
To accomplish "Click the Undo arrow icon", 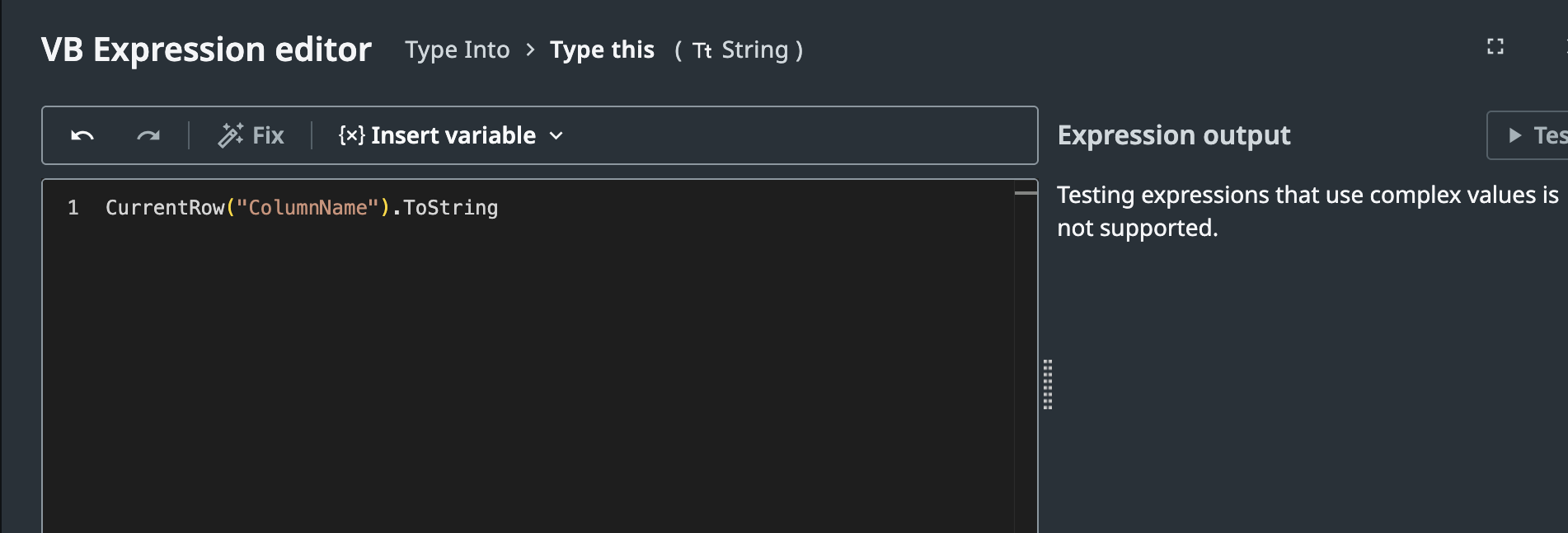I will tap(82, 135).
